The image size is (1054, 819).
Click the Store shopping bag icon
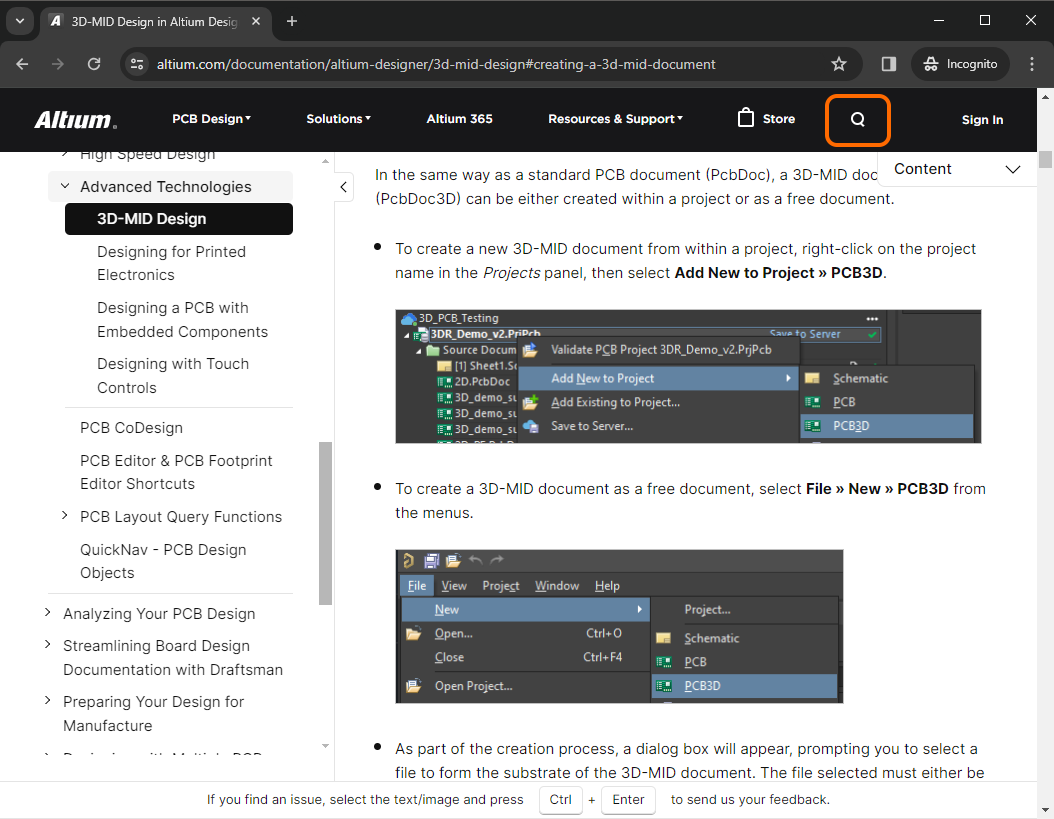tap(745, 118)
